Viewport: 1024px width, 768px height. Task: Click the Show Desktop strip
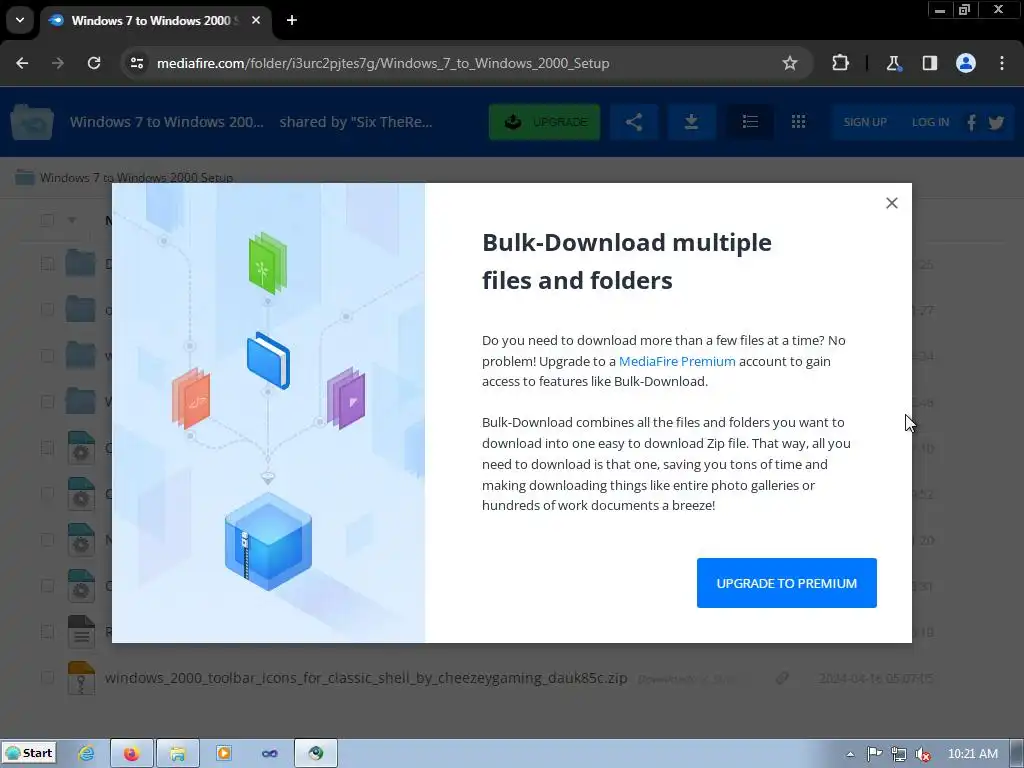1017,754
